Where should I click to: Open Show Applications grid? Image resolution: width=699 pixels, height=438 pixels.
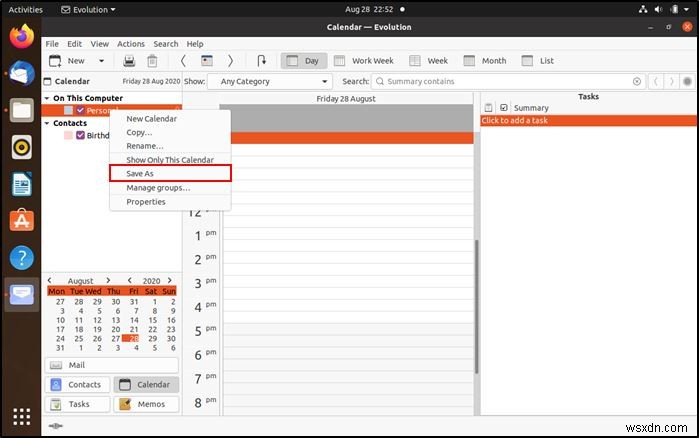pos(21,417)
